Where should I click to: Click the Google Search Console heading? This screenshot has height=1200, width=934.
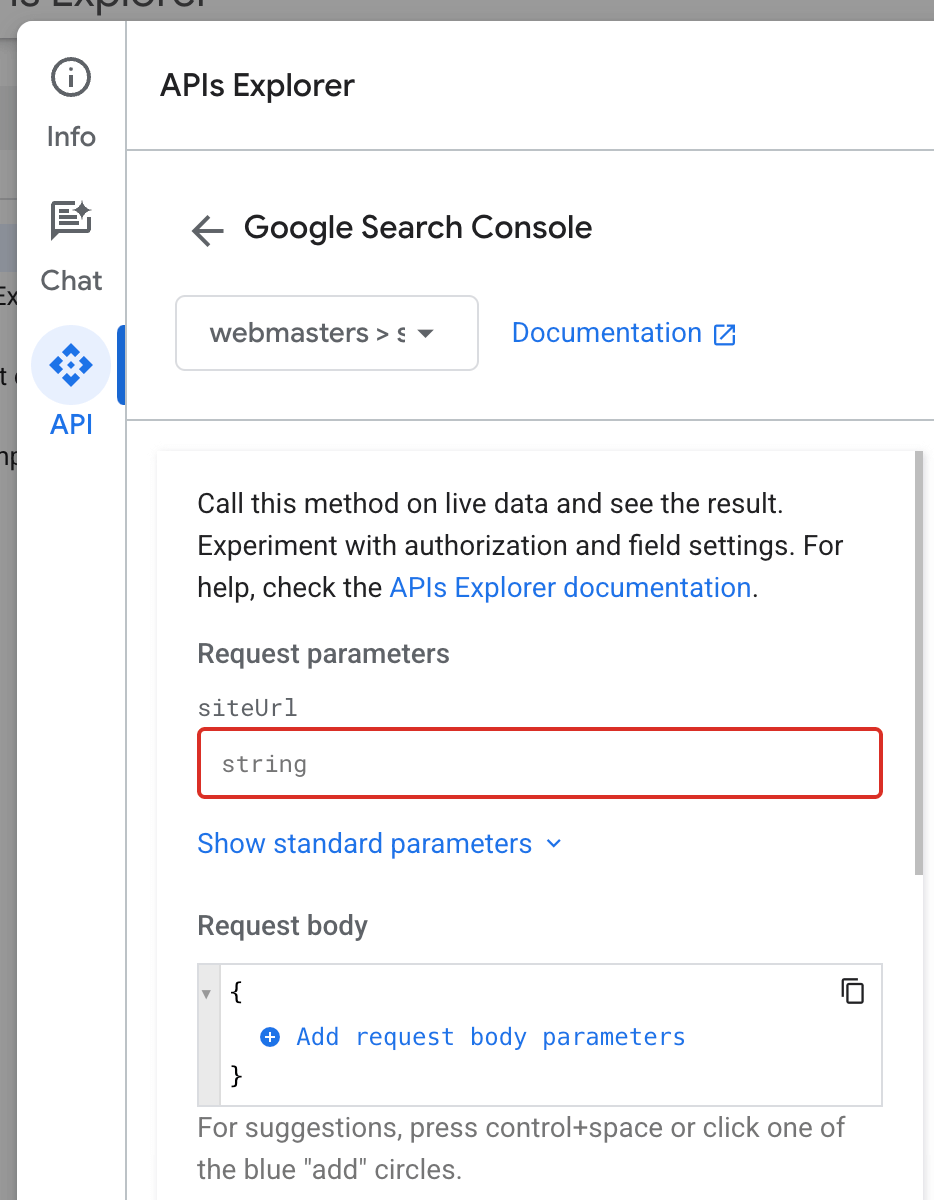coord(417,228)
